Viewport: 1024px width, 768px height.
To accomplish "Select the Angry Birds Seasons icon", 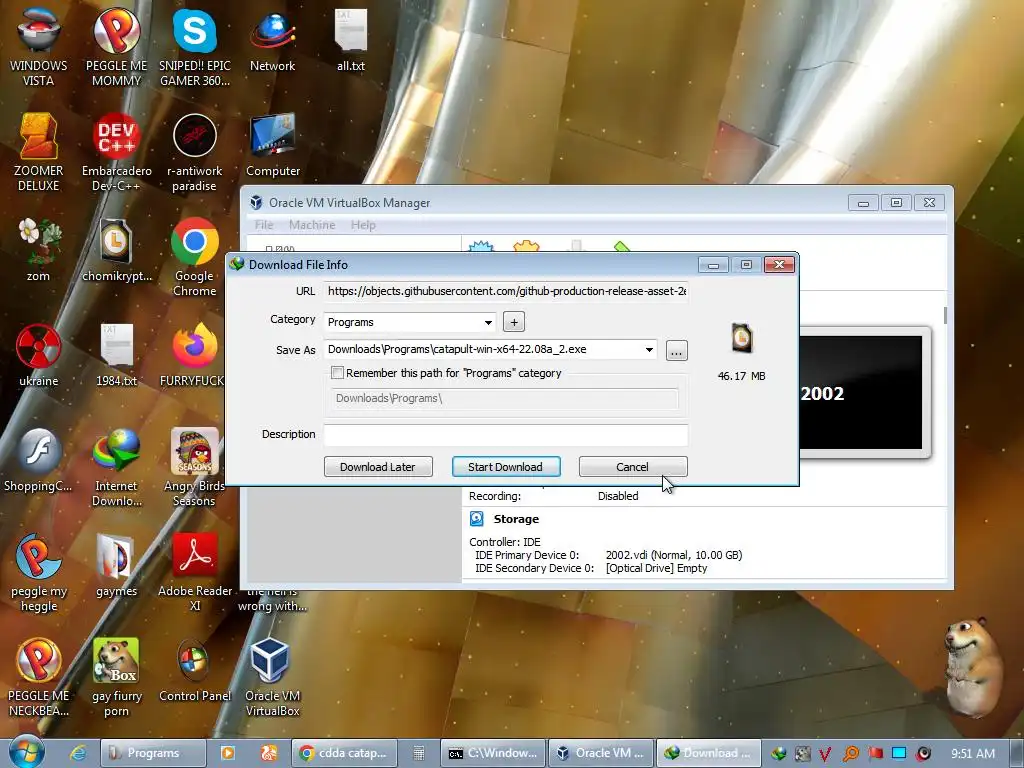I will 195,468.
